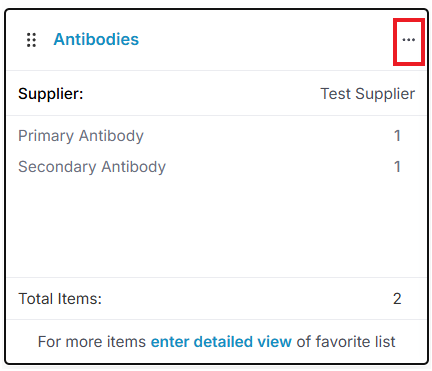Click the total count value 2
Screen dimensions: 432x371
tap(397, 299)
